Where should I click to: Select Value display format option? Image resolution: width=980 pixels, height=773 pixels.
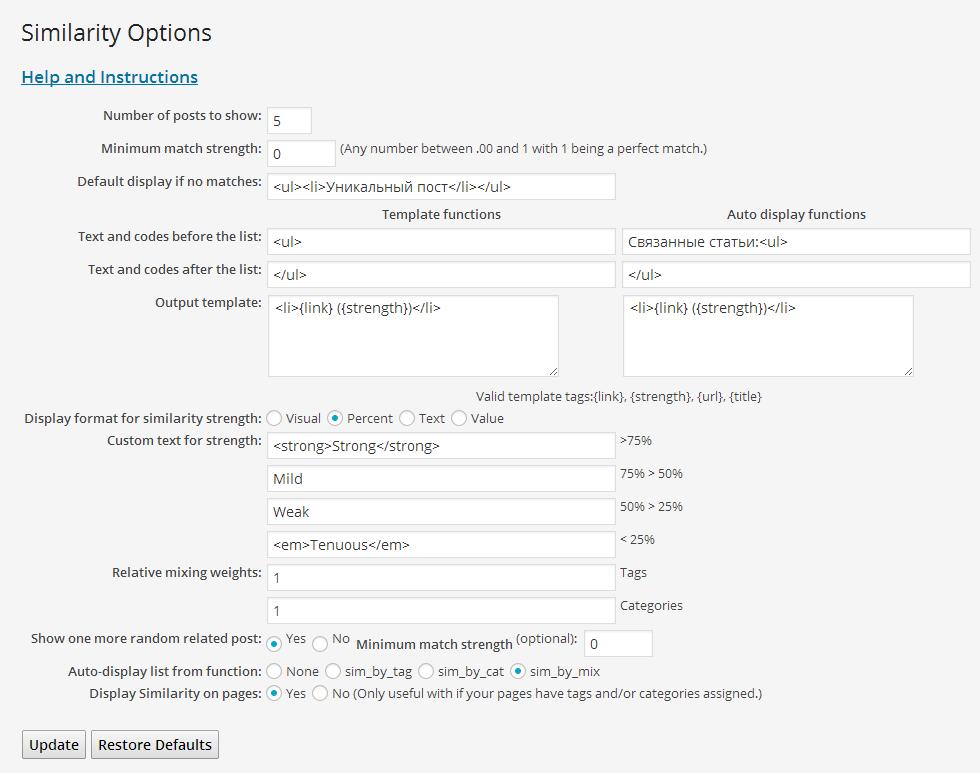459,418
